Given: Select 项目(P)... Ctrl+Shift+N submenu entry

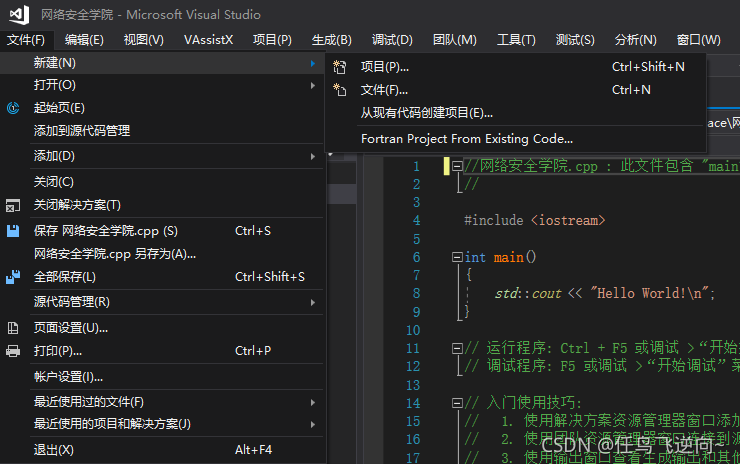Looking at the screenshot, I should click(516, 67).
